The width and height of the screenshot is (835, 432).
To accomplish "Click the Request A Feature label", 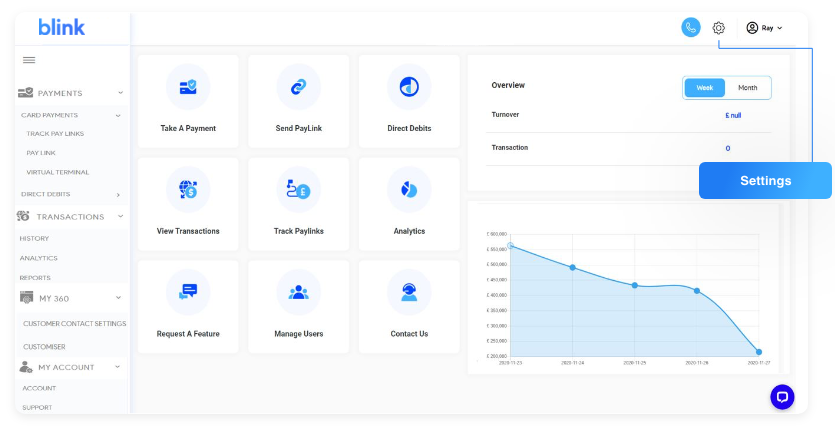I will (x=188, y=334).
